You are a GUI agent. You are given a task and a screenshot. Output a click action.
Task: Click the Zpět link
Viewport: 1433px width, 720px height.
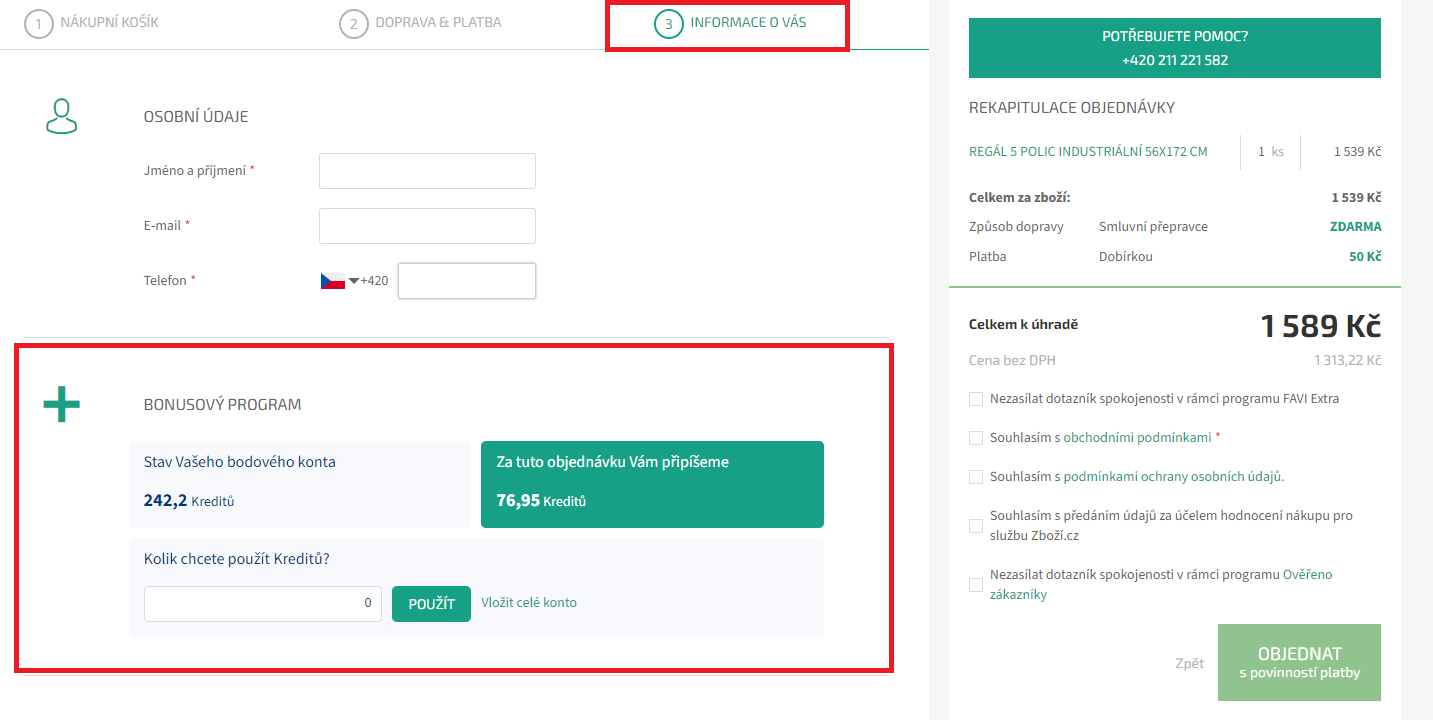click(1190, 663)
